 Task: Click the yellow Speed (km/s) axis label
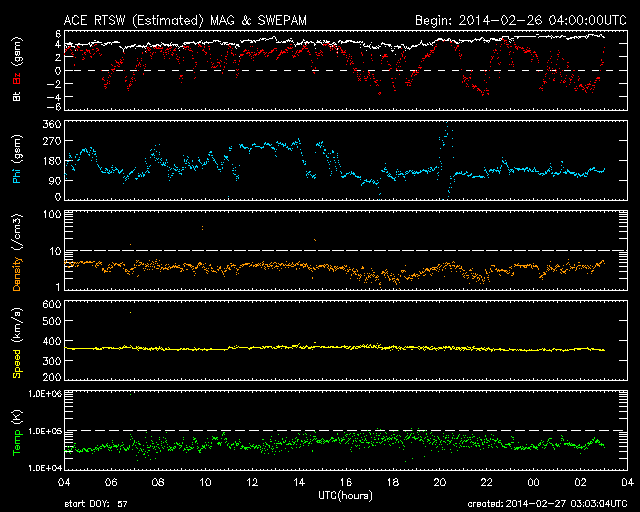tap(17, 340)
